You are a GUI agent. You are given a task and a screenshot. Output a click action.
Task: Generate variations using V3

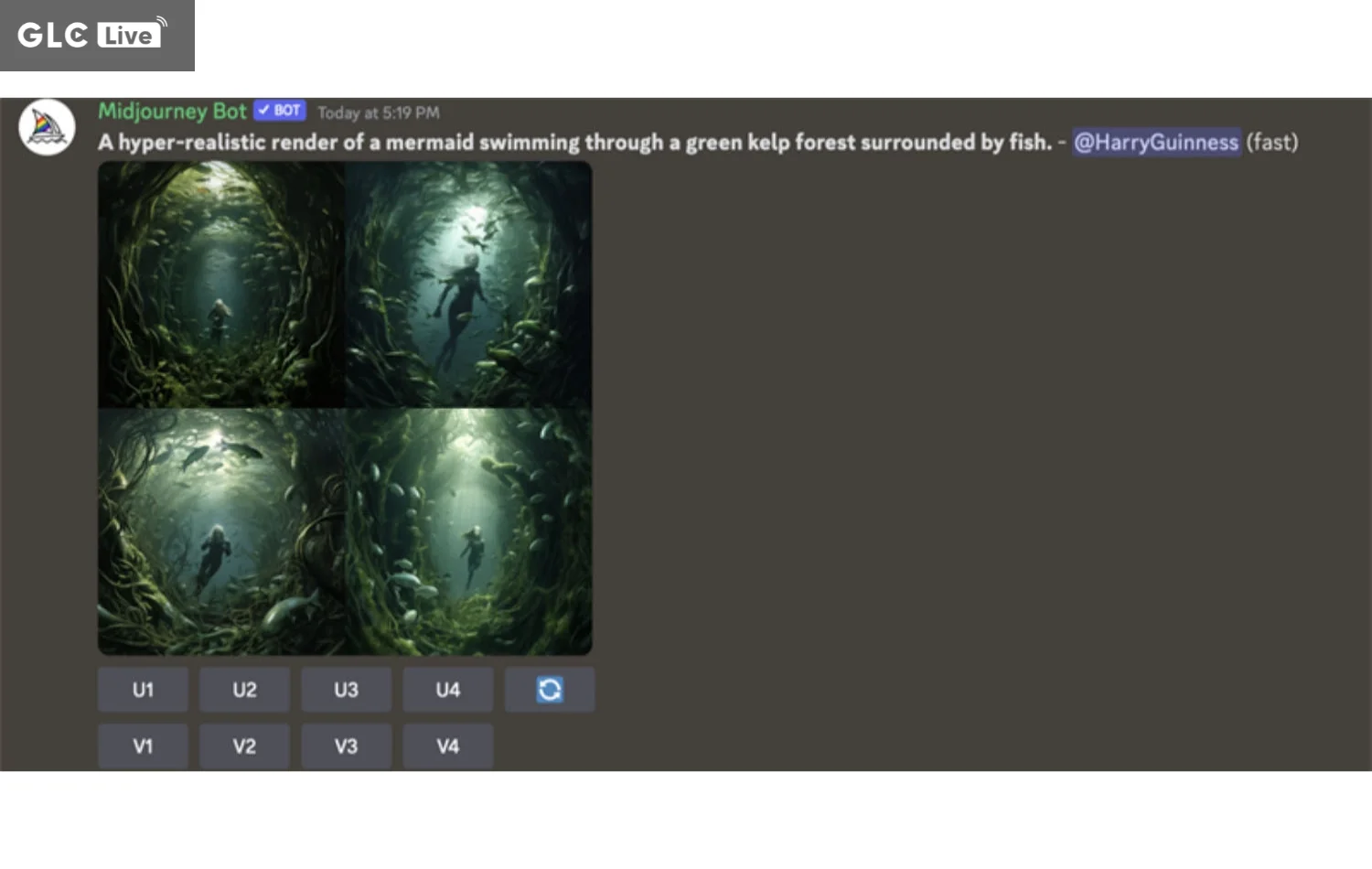(x=346, y=746)
